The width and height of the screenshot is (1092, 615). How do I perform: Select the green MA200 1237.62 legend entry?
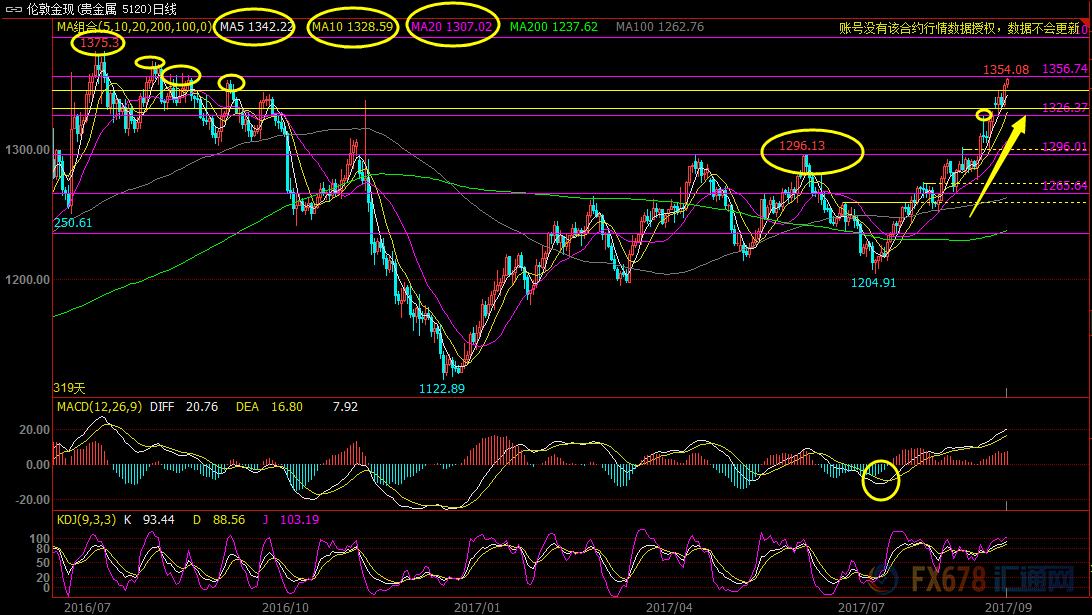[553, 27]
